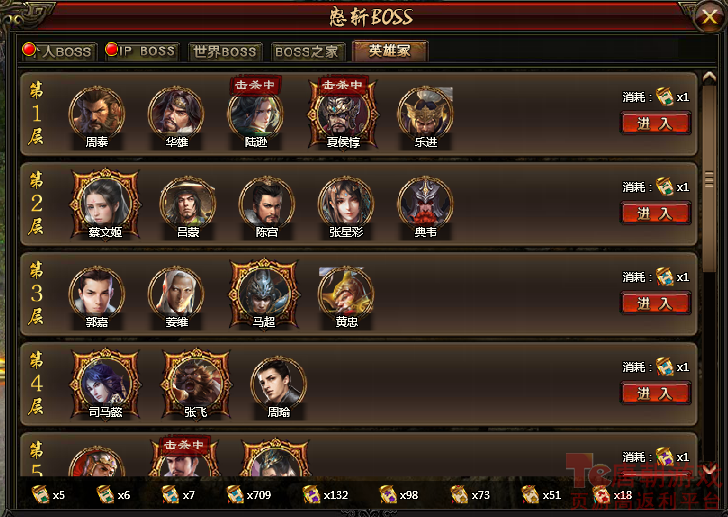The image size is (728, 517).
Task: Select the 英雄冢 tab
Action: [x=390, y=50]
